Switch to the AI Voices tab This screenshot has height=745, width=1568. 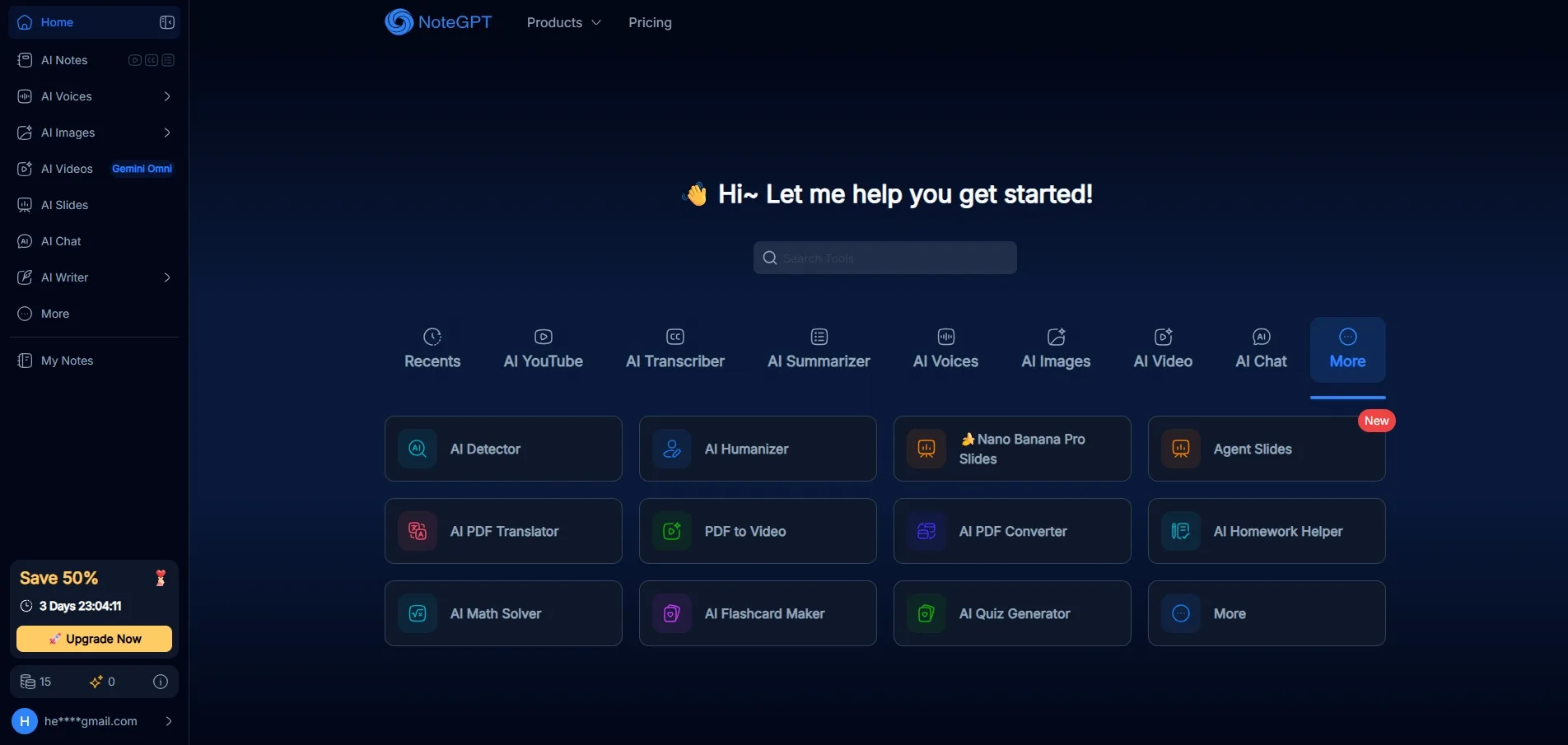(x=945, y=349)
